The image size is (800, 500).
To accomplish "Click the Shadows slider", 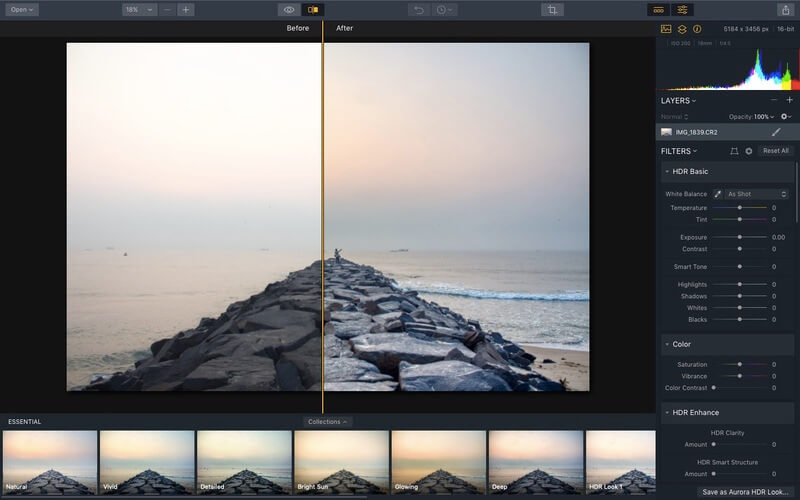I will pos(739,296).
